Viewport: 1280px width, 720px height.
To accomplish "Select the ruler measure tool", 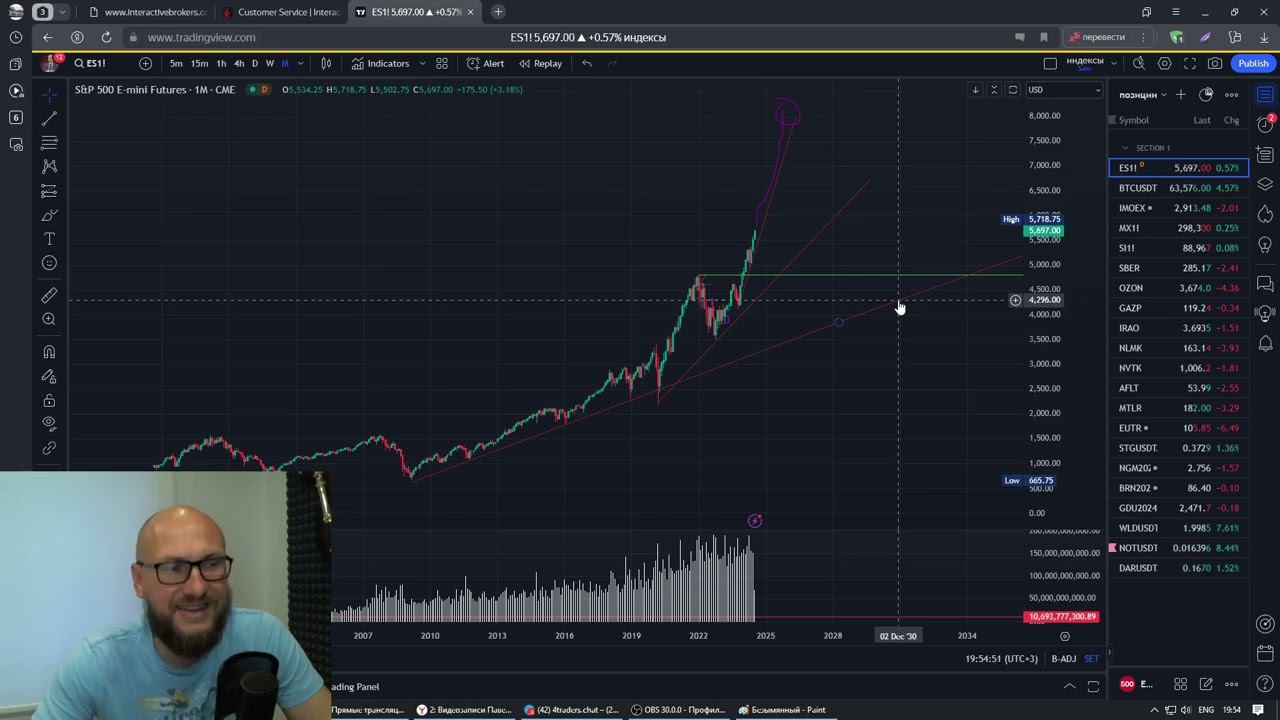I will [x=49, y=295].
